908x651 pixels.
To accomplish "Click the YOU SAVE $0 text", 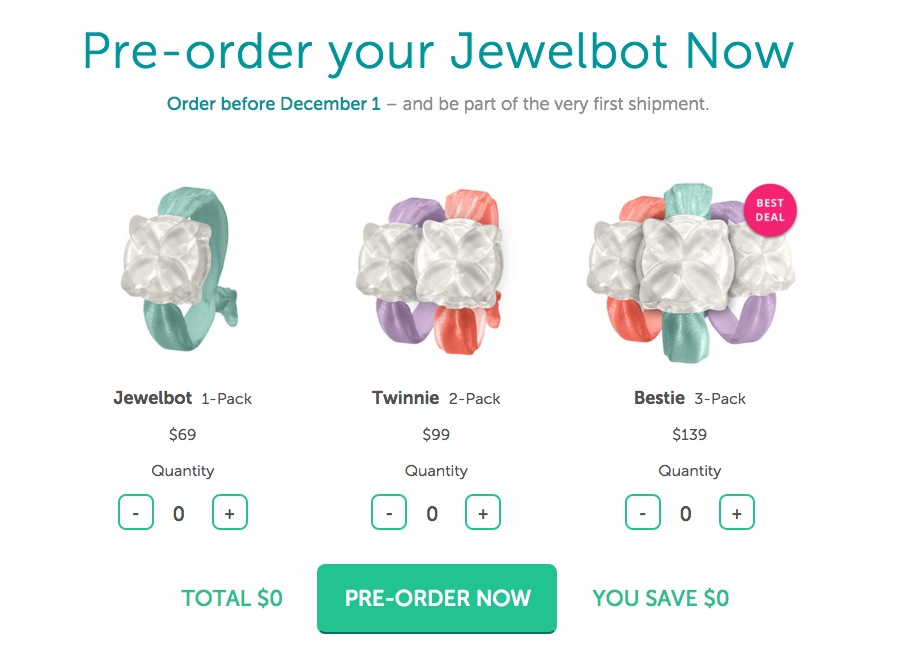I will tap(660, 598).
